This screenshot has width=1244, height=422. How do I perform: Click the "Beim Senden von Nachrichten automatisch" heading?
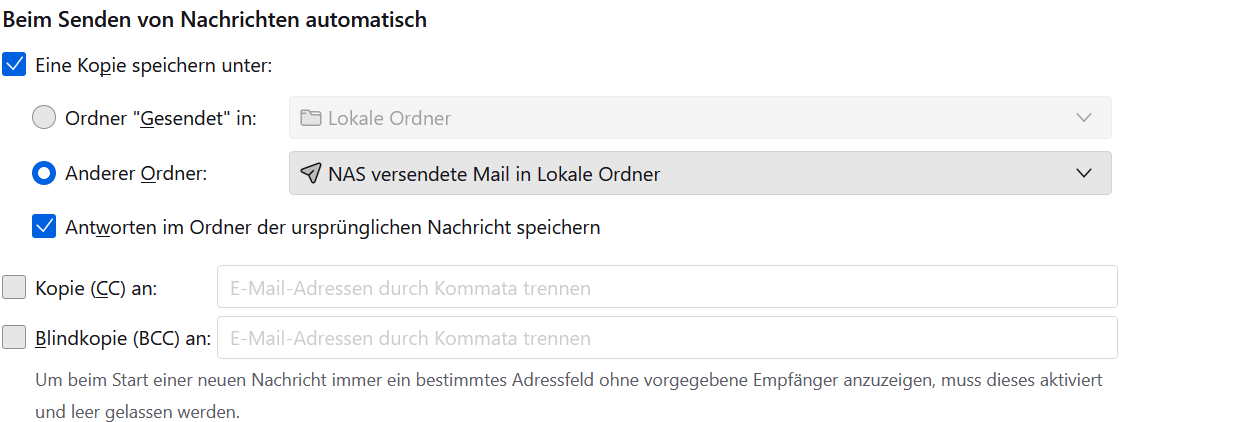click(x=215, y=20)
